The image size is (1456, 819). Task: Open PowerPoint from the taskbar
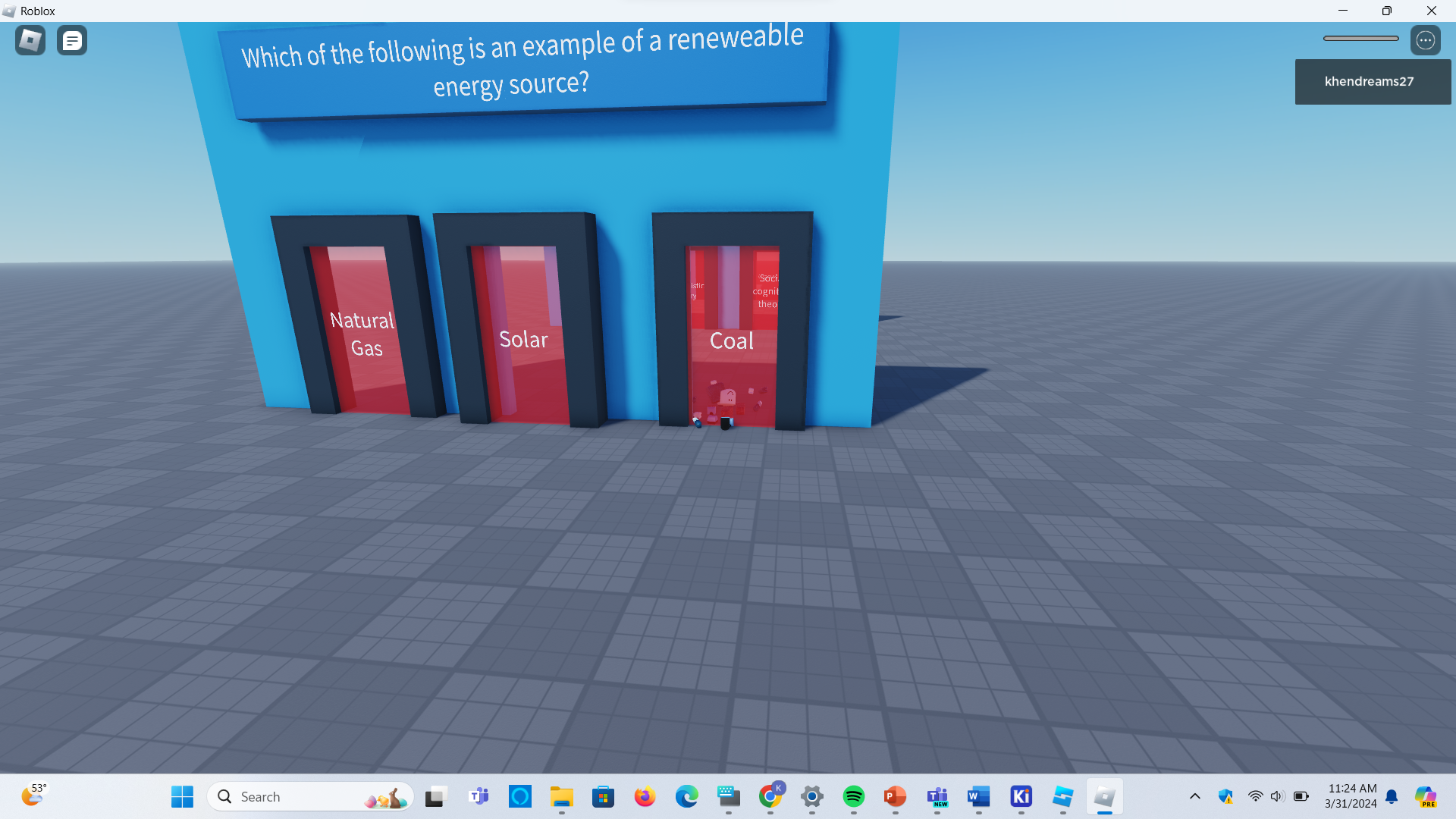coord(895,796)
